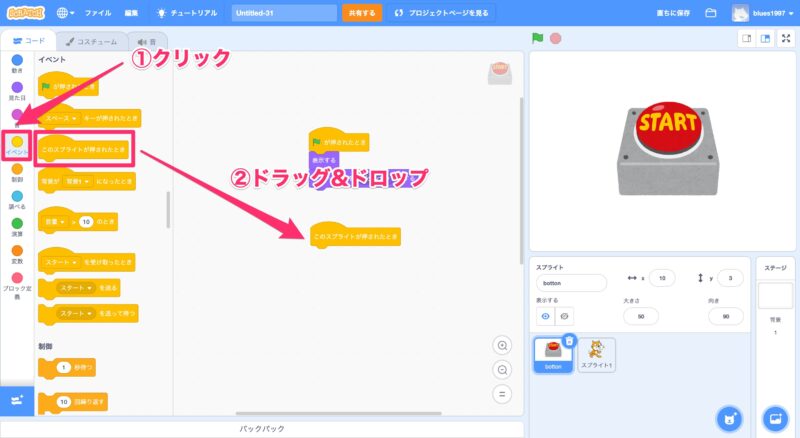This screenshot has height=438, width=800.
Task: Open the スペース key dropdown in block
Action: point(59,119)
